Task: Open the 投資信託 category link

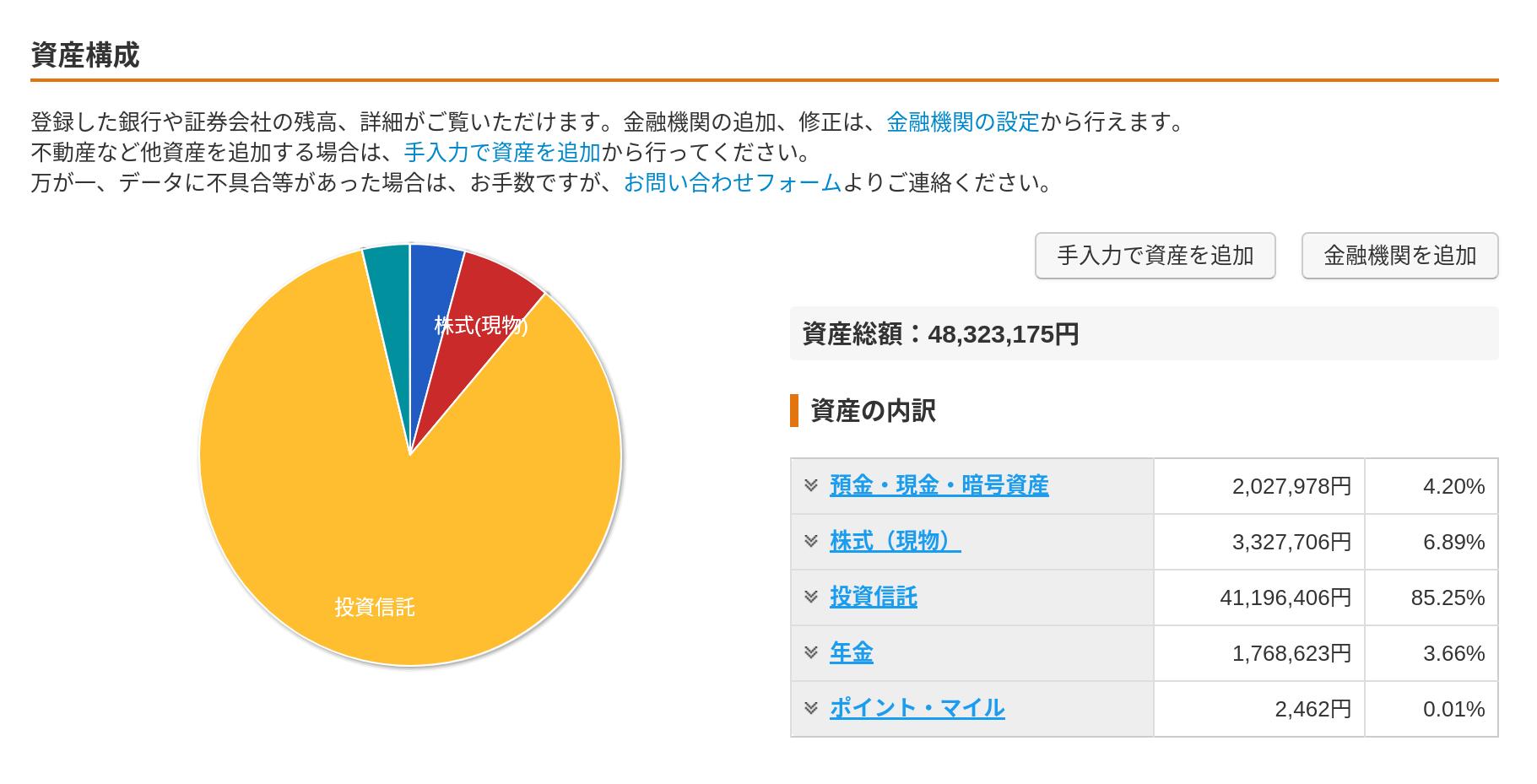Action: point(873,597)
